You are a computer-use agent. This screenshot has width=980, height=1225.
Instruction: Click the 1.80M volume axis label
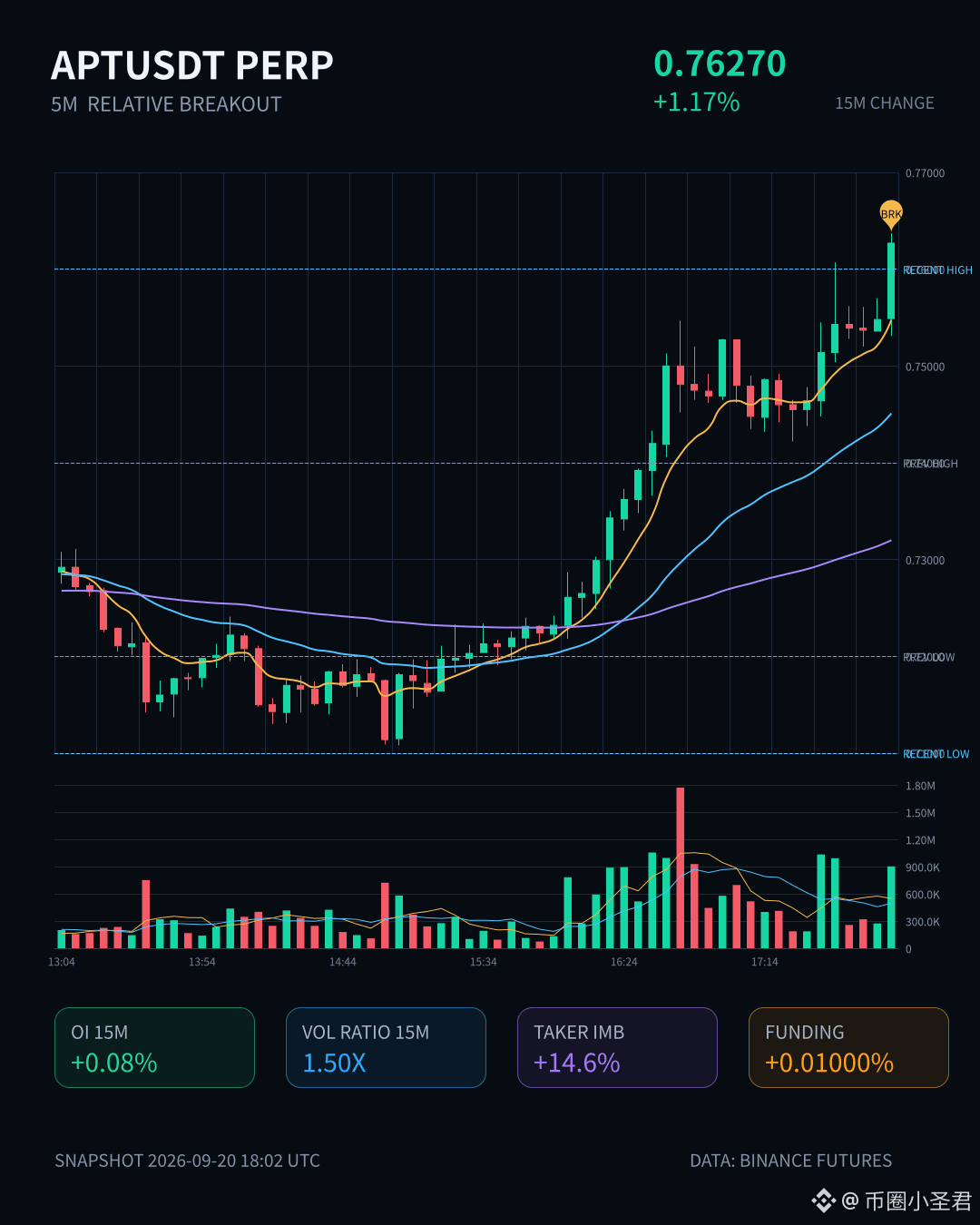pyautogui.click(x=920, y=786)
